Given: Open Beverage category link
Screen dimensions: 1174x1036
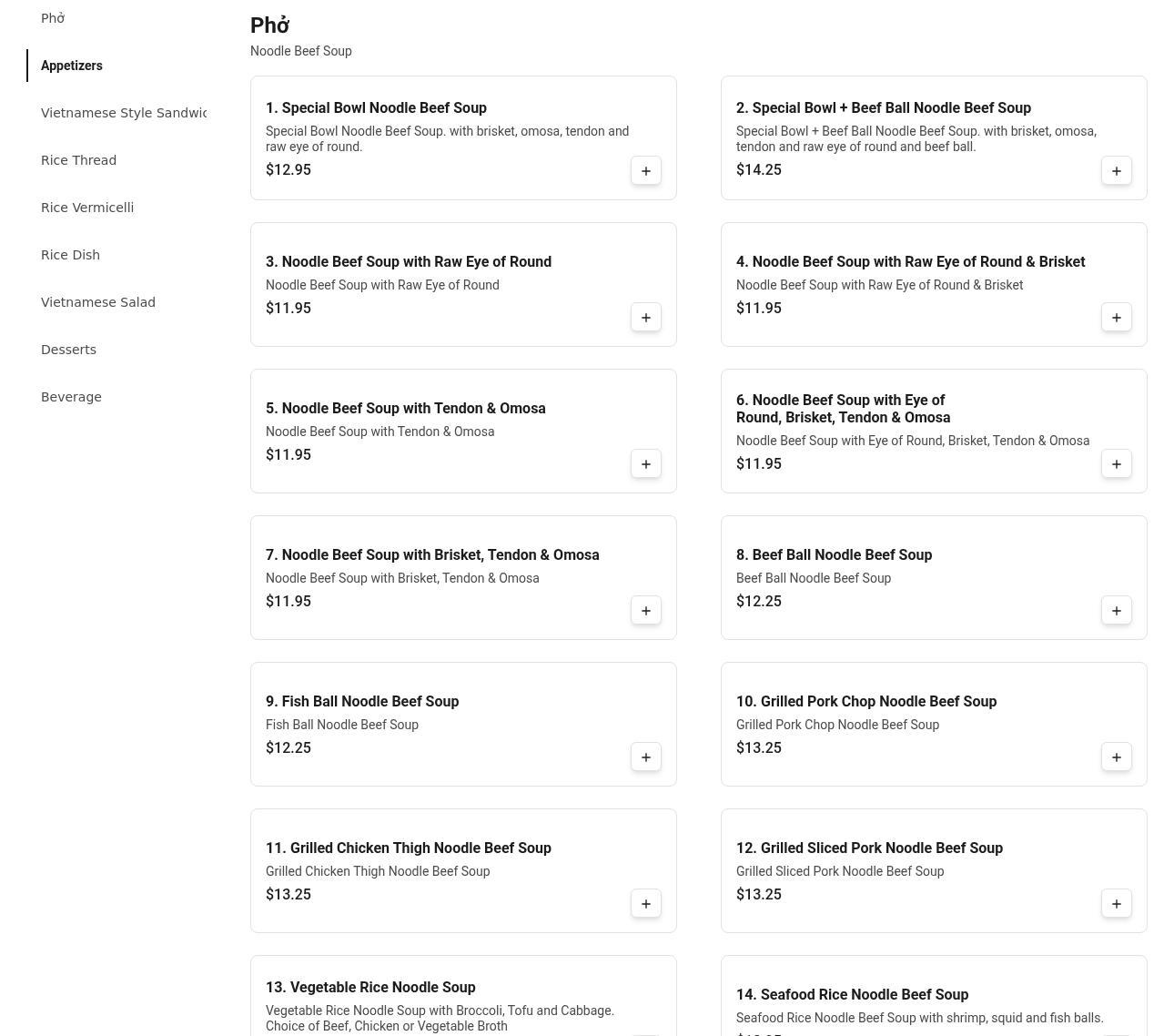Looking at the screenshot, I should [71, 397].
